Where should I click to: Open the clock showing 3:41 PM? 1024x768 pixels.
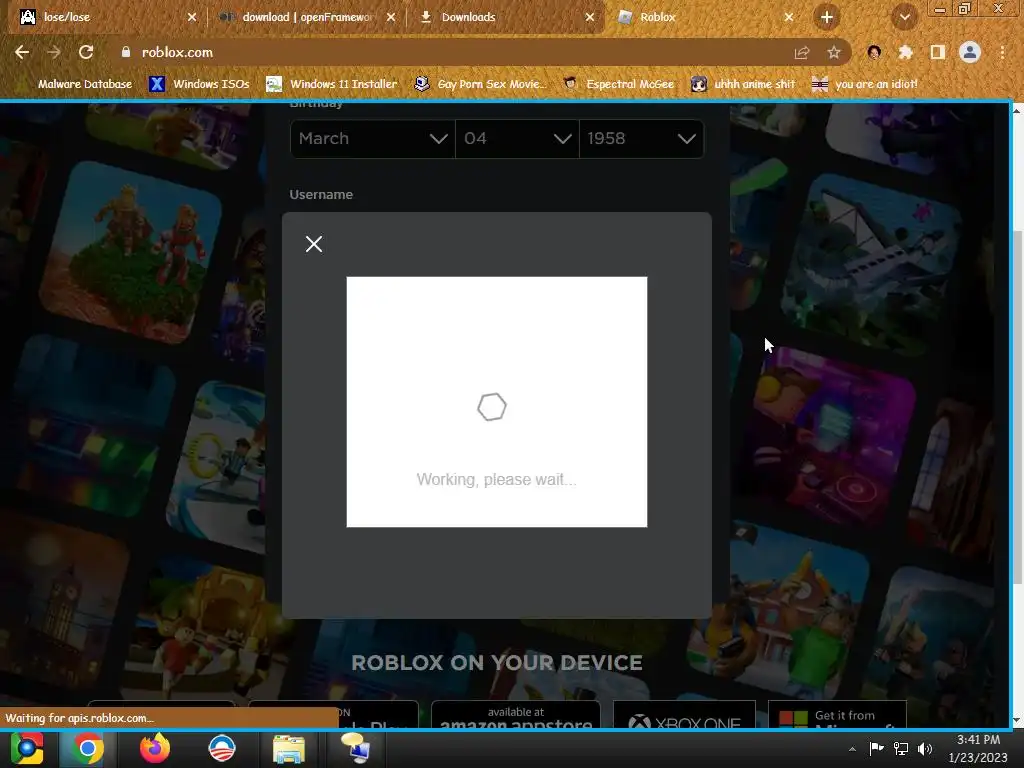click(x=978, y=748)
